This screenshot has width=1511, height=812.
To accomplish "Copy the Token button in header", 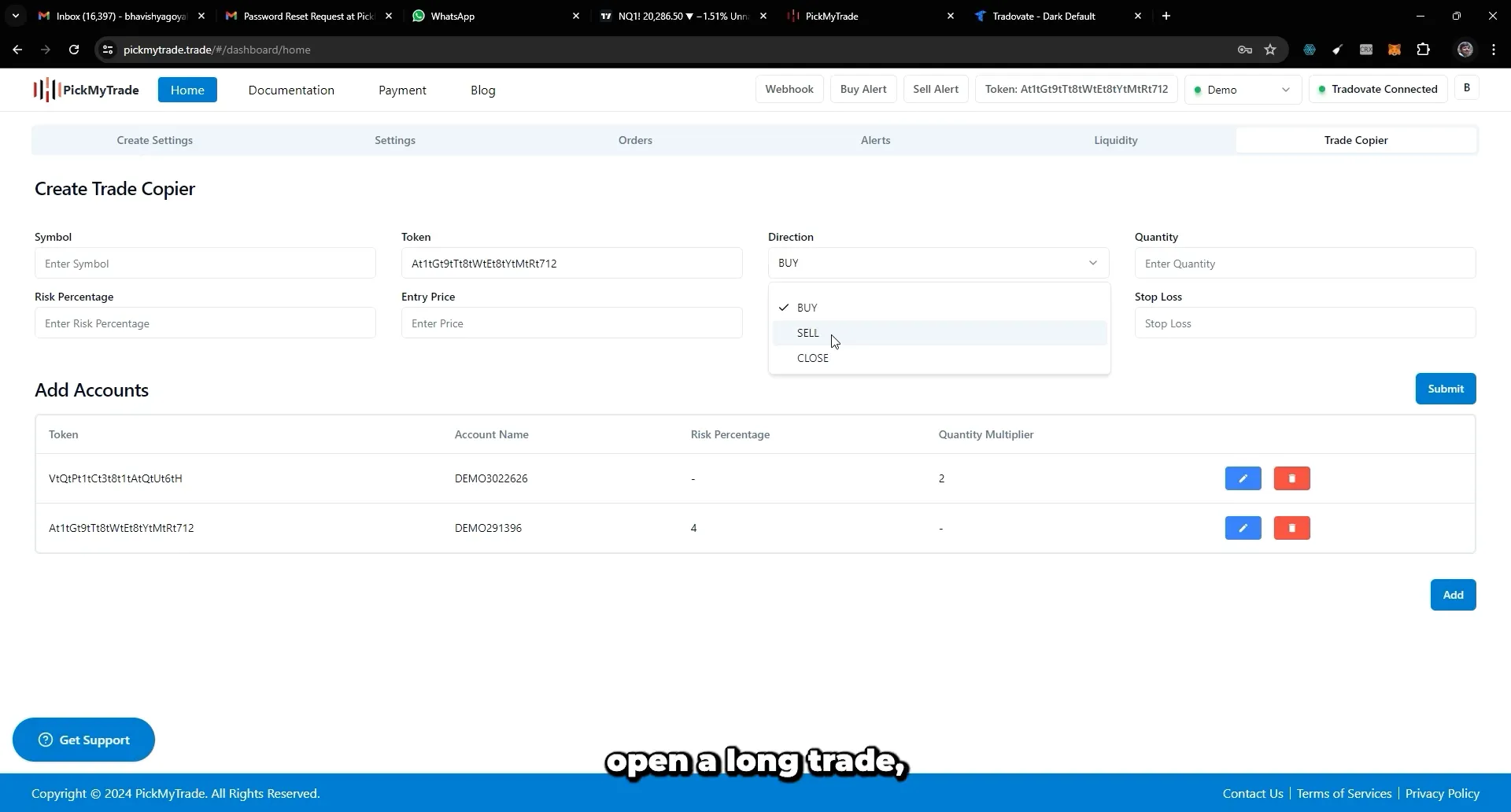I will (x=1077, y=89).
